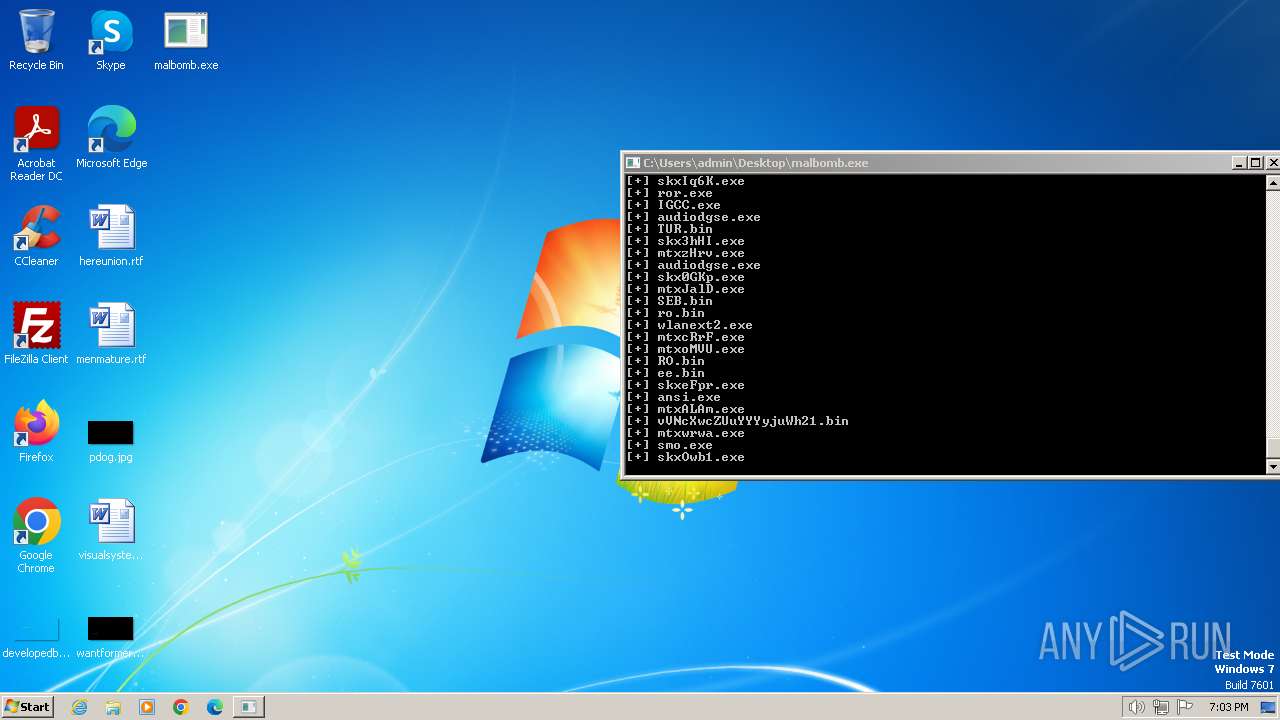Screen dimensions: 1280x720
Task: Click the vUNcXwcZUuYYYyjuWh21.bin line
Action: pyautogui.click(x=738, y=421)
